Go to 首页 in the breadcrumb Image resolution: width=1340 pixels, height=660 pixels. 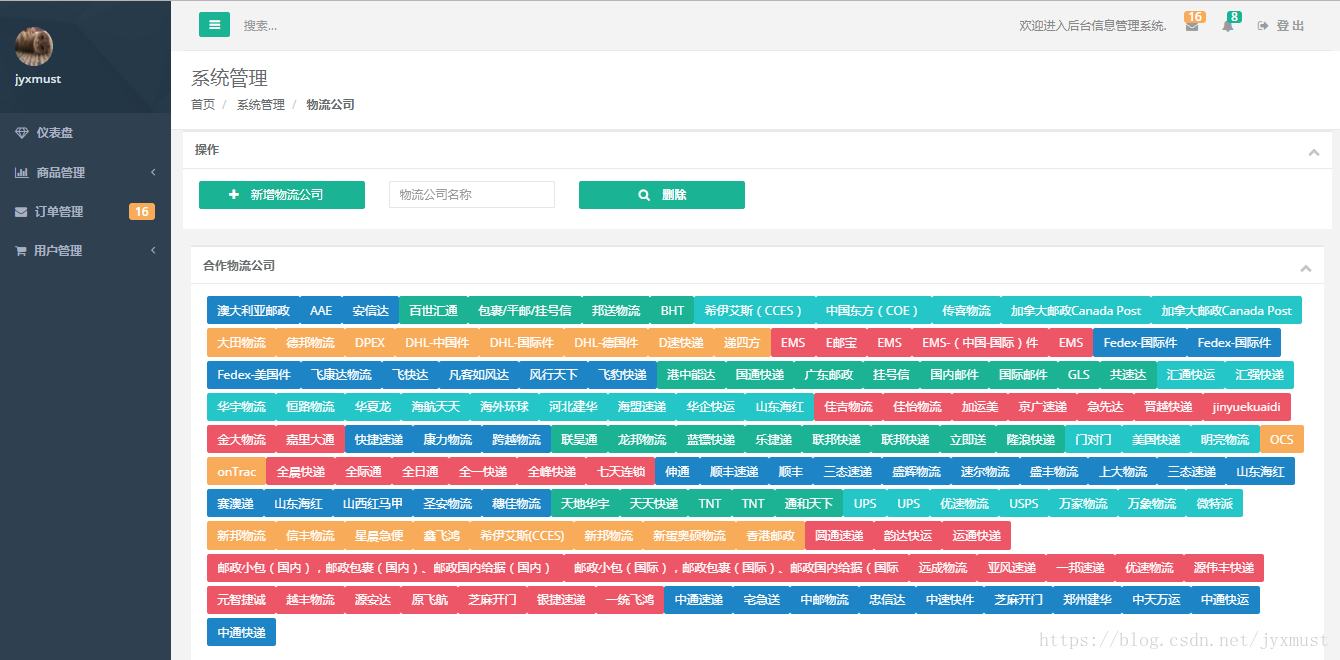pyautogui.click(x=203, y=104)
